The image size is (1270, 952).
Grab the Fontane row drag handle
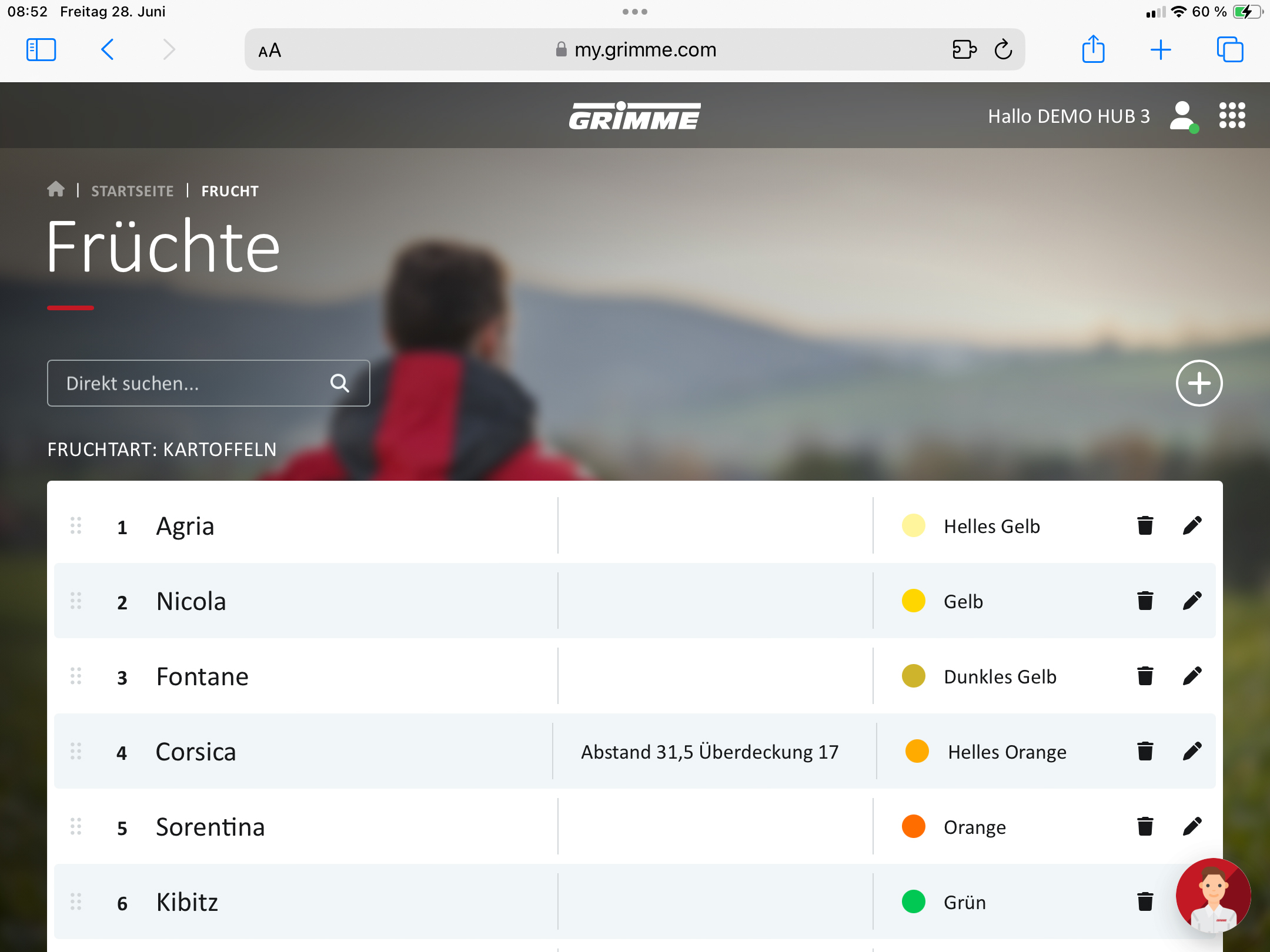tap(76, 676)
